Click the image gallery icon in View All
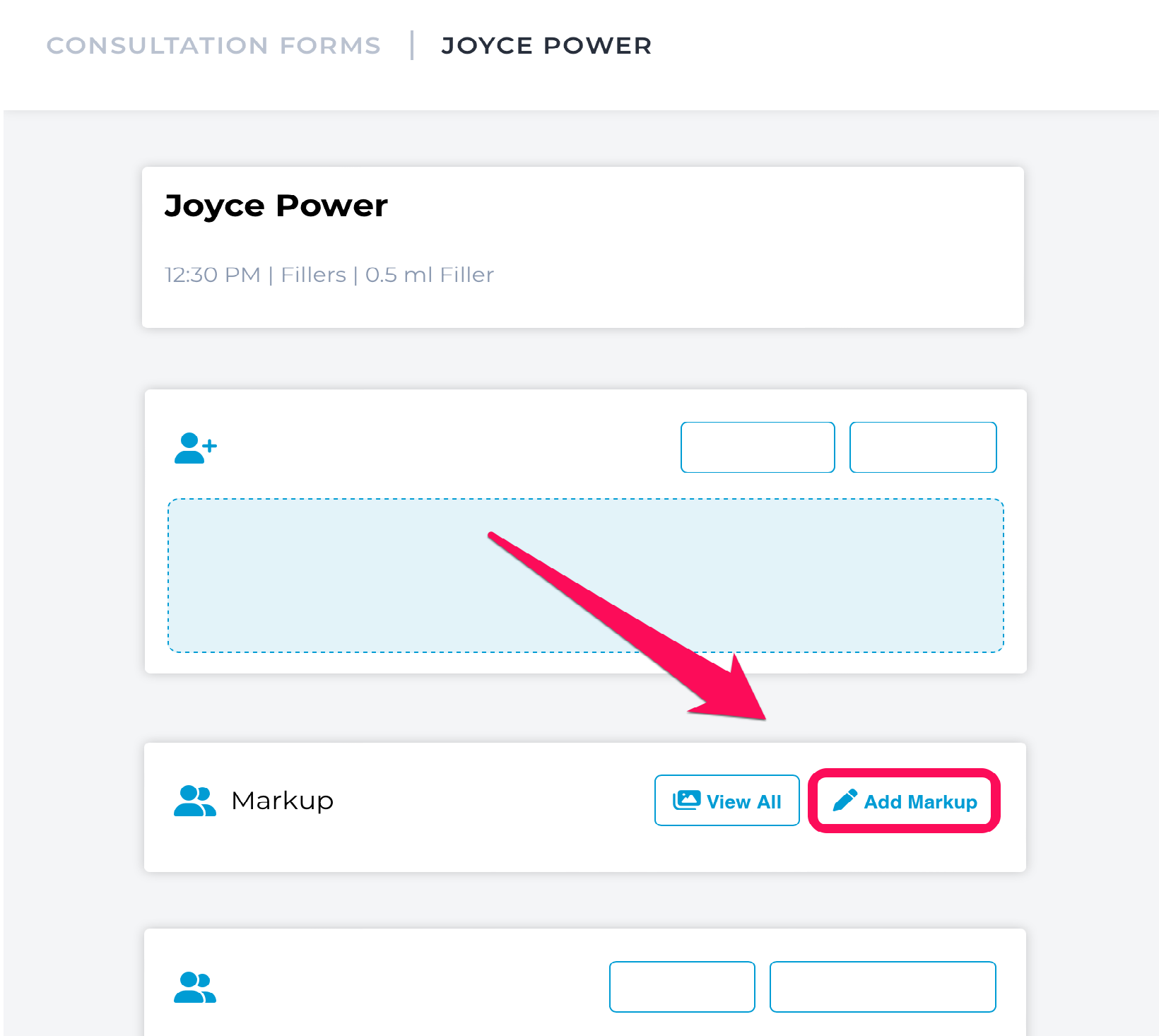Image resolution: width=1159 pixels, height=1036 pixels. pos(686,800)
